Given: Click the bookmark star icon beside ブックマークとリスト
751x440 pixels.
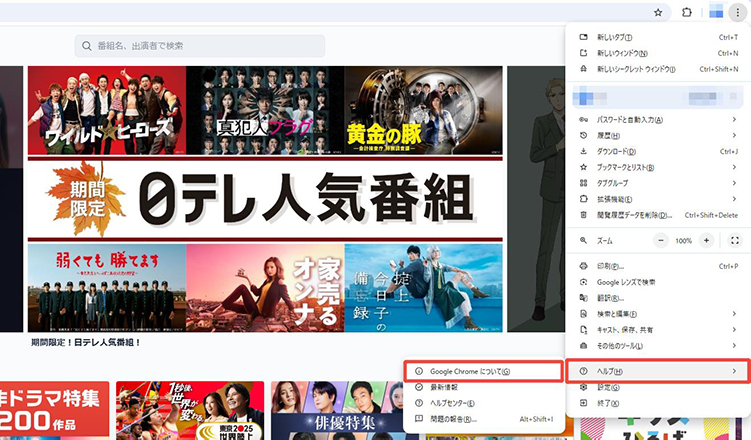Looking at the screenshot, I should coord(583,167).
